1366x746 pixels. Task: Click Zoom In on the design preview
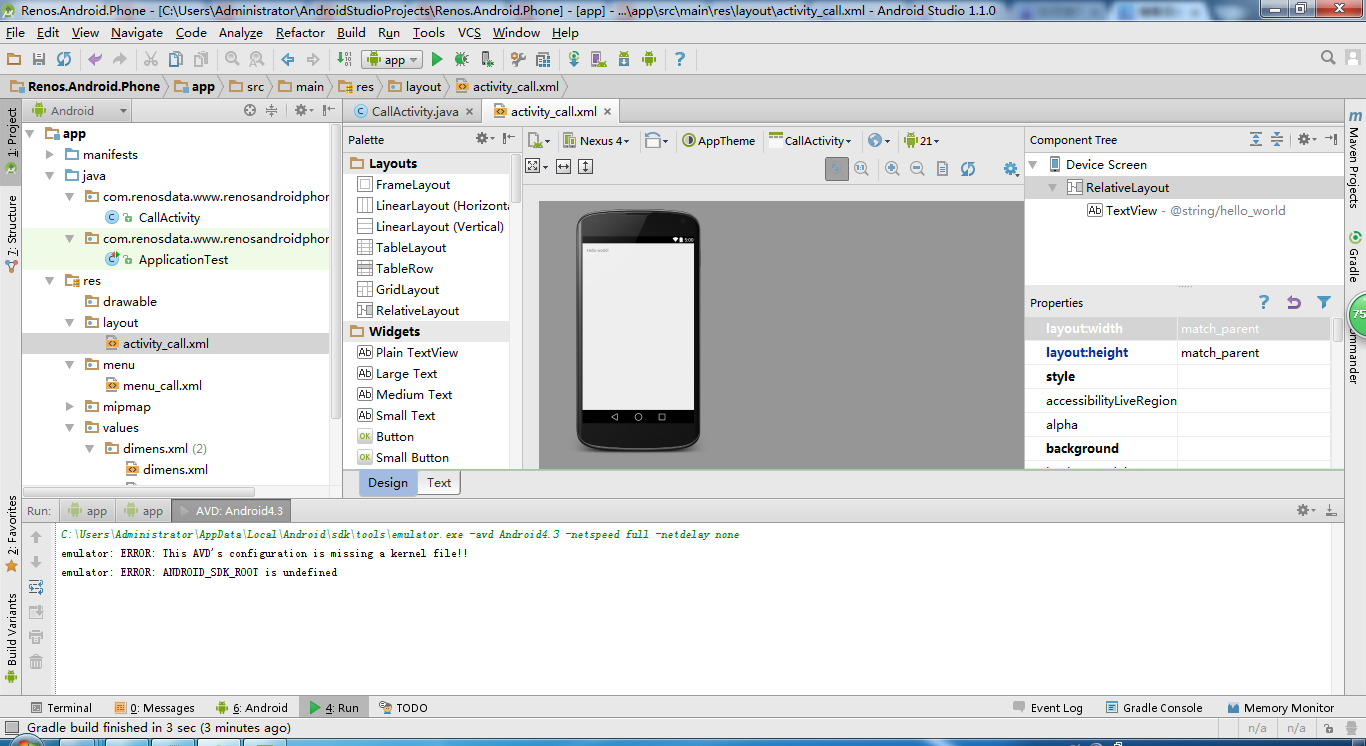[x=892, y=169]
